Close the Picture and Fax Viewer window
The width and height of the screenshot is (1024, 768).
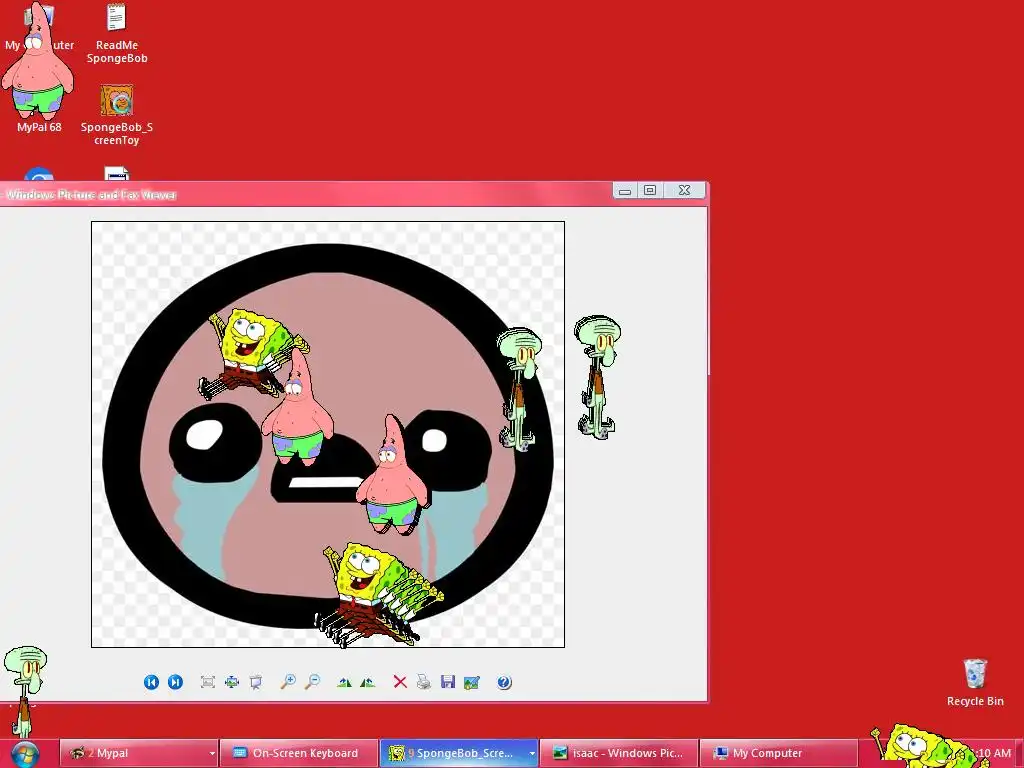click(x=684, y=191)
